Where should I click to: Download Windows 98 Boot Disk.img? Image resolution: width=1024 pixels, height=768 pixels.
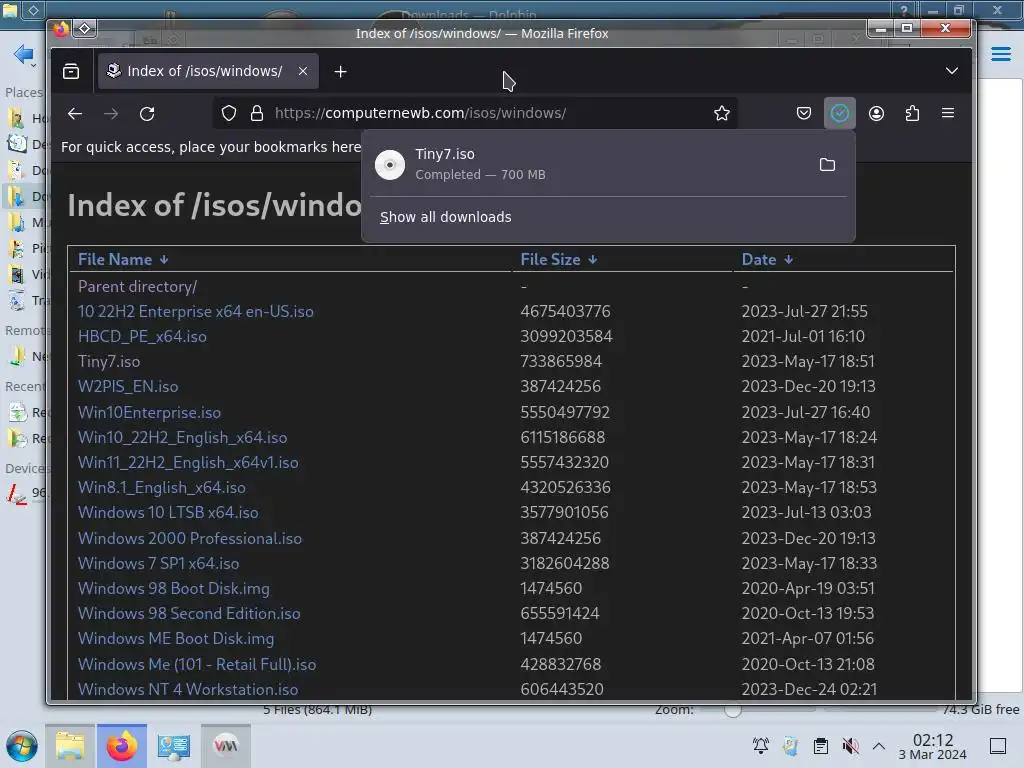pyautogui.click(x=173, y=588)
